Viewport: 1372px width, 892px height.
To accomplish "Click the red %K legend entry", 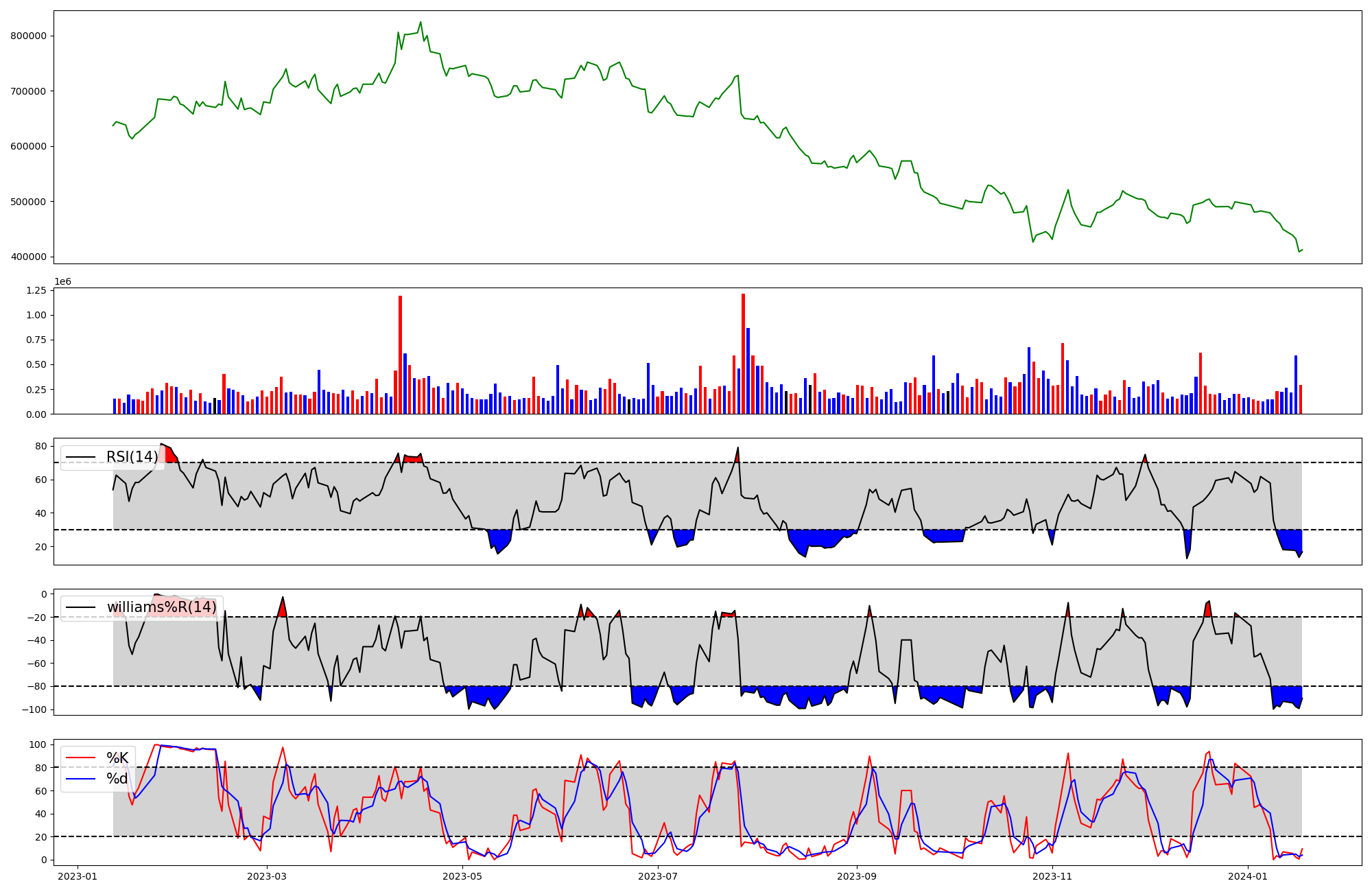I will (x=117, y=758).
